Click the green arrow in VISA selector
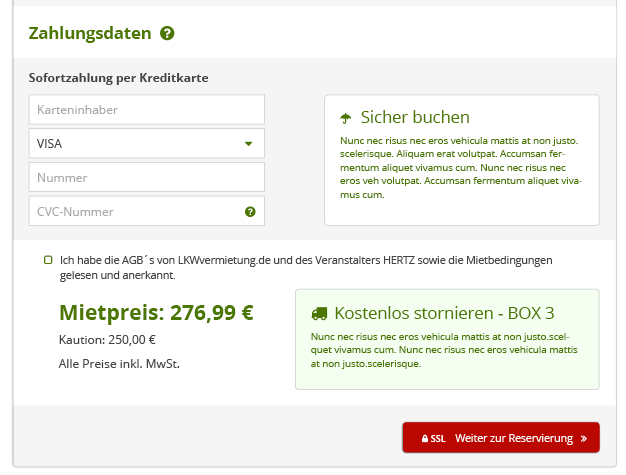This screenshot has width=626, height=475. click(x=248, y=144)
